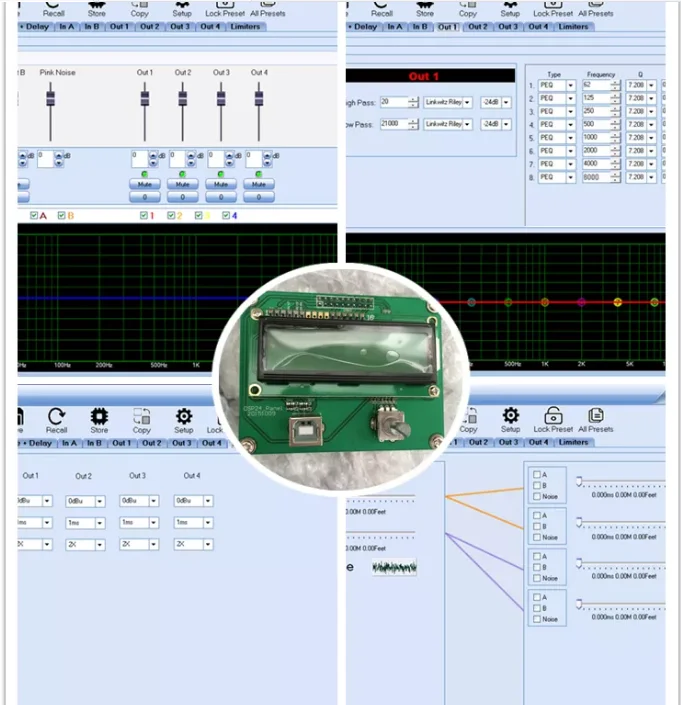Open Setup gear in the bottom-left panel

[x=183, y=416]
